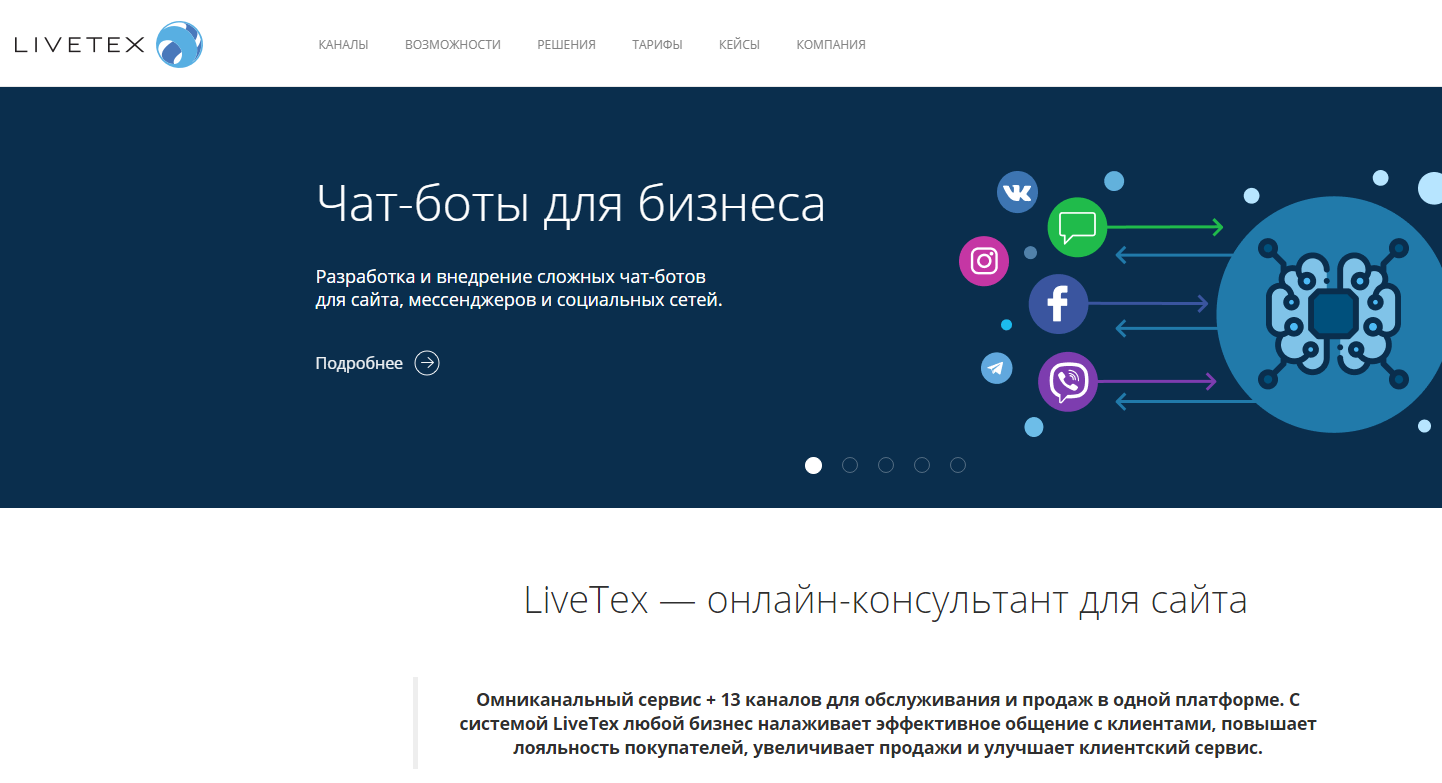The height and width of the screenshot is (783, 1442).
Task: Click the pink Instagram icon
Action: pyautogui.click(x=984, y=261)
